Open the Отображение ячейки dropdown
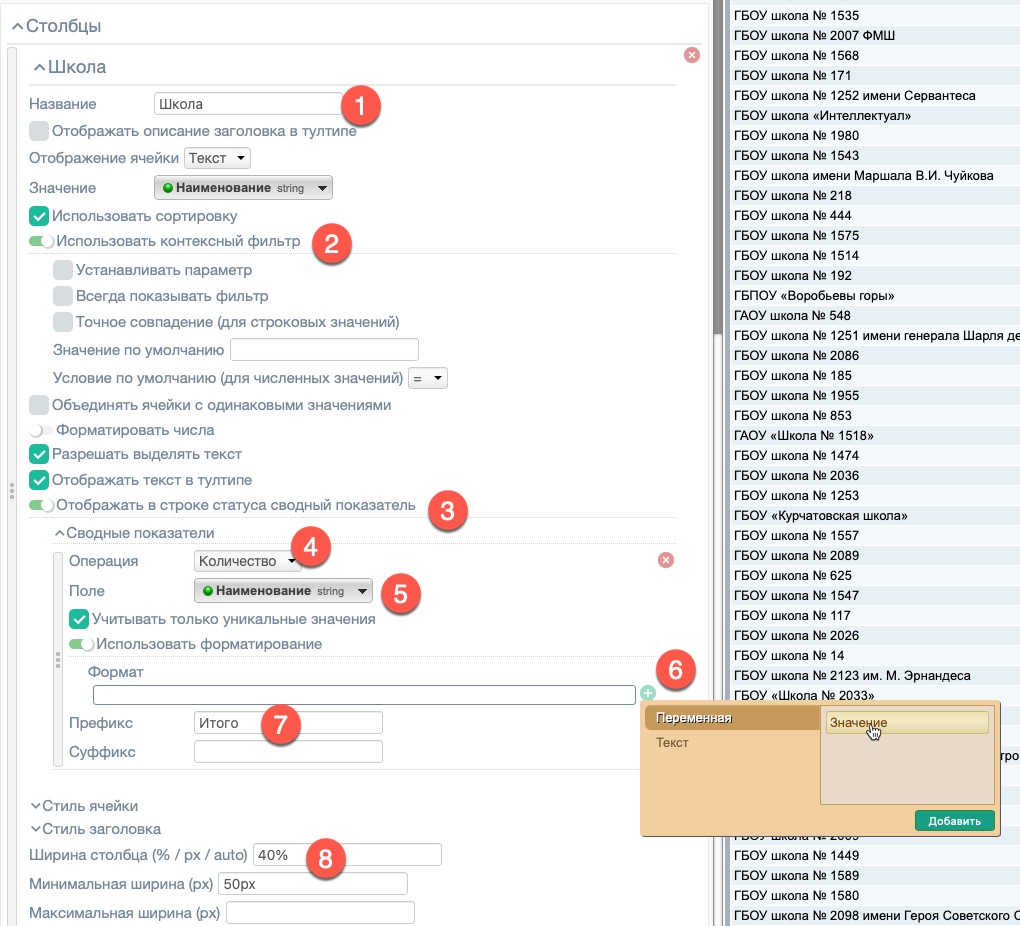The image size is (1020, 926). tap(217, 158)
